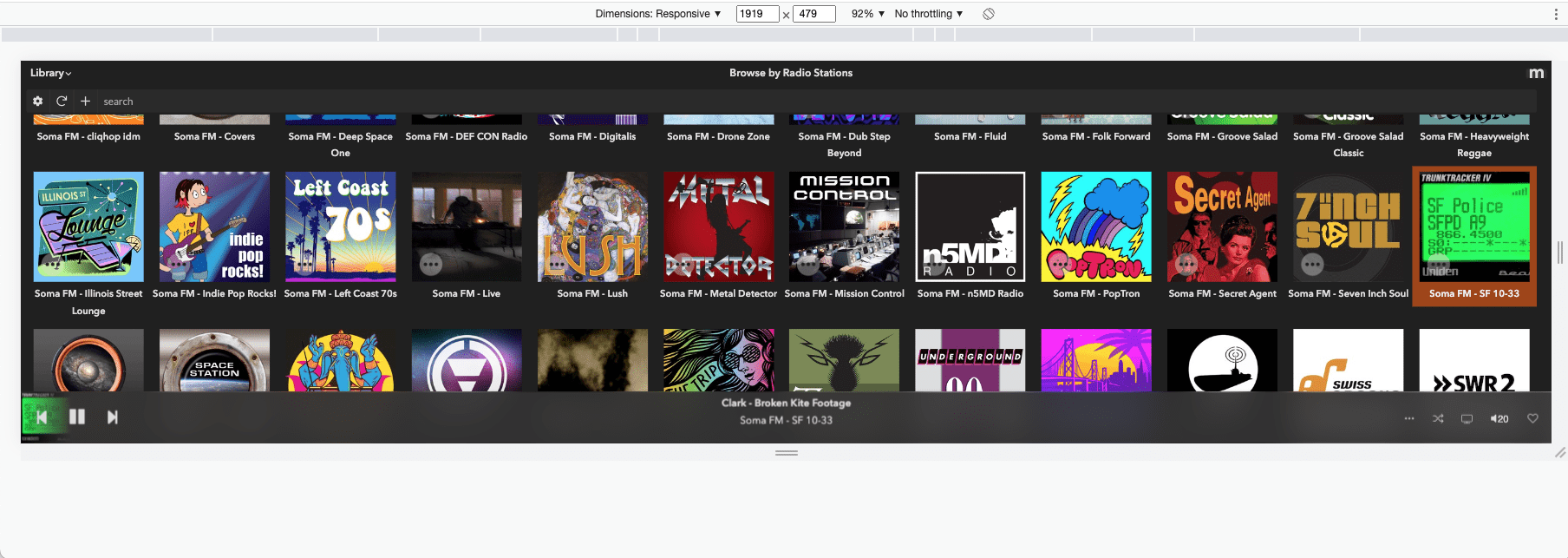Click Soma FM - Dub Step Beyond label
This screenshot has height=558, width=1568.
tap(845, 144)
